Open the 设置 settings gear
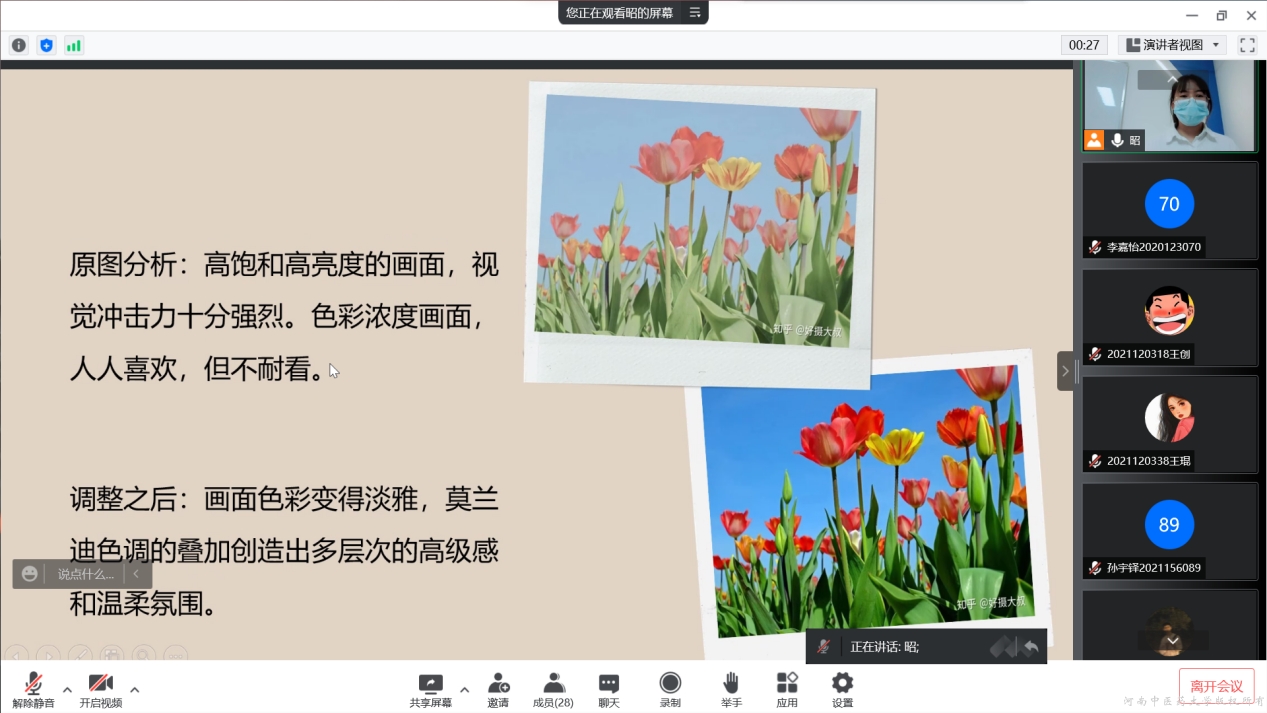The width and height of the screenshot is (1267, 713). (843, 688)
